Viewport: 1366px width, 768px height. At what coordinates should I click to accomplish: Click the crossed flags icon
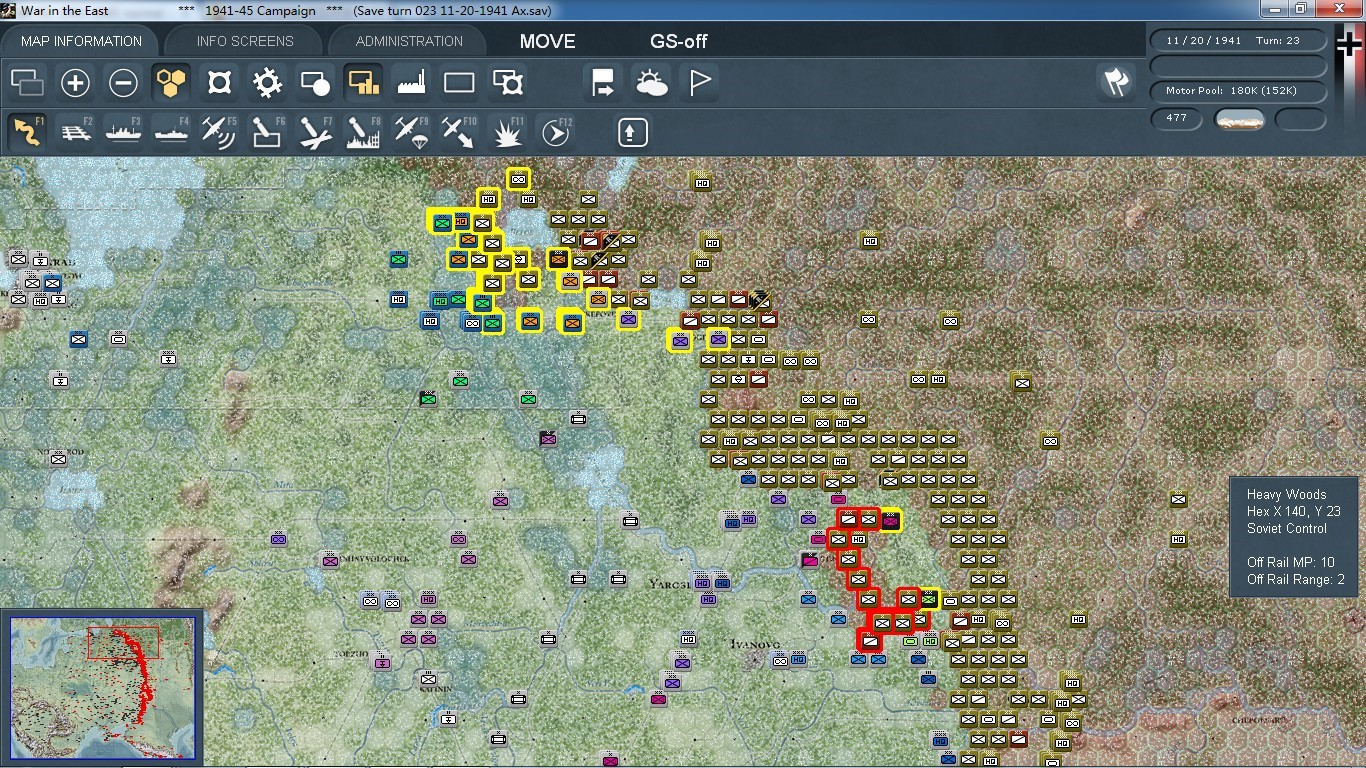pos(1116,83)
